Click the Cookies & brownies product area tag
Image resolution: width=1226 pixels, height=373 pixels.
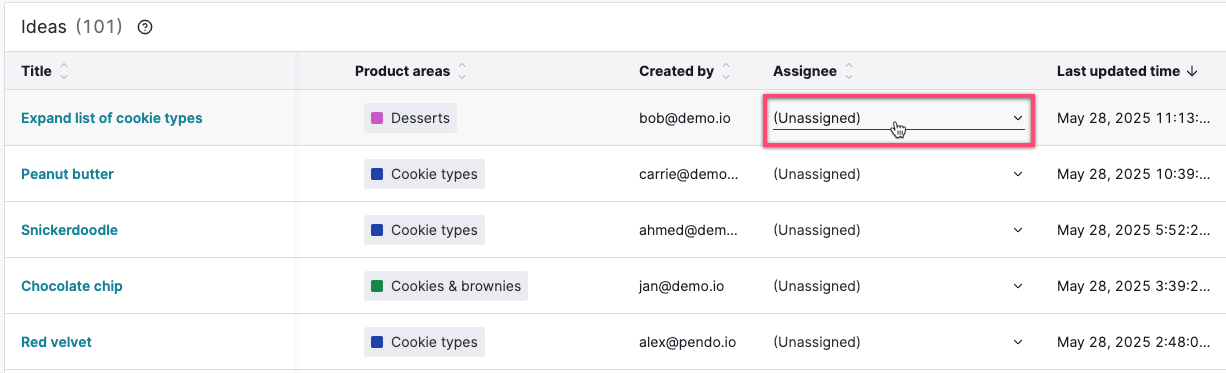[446, 286]
